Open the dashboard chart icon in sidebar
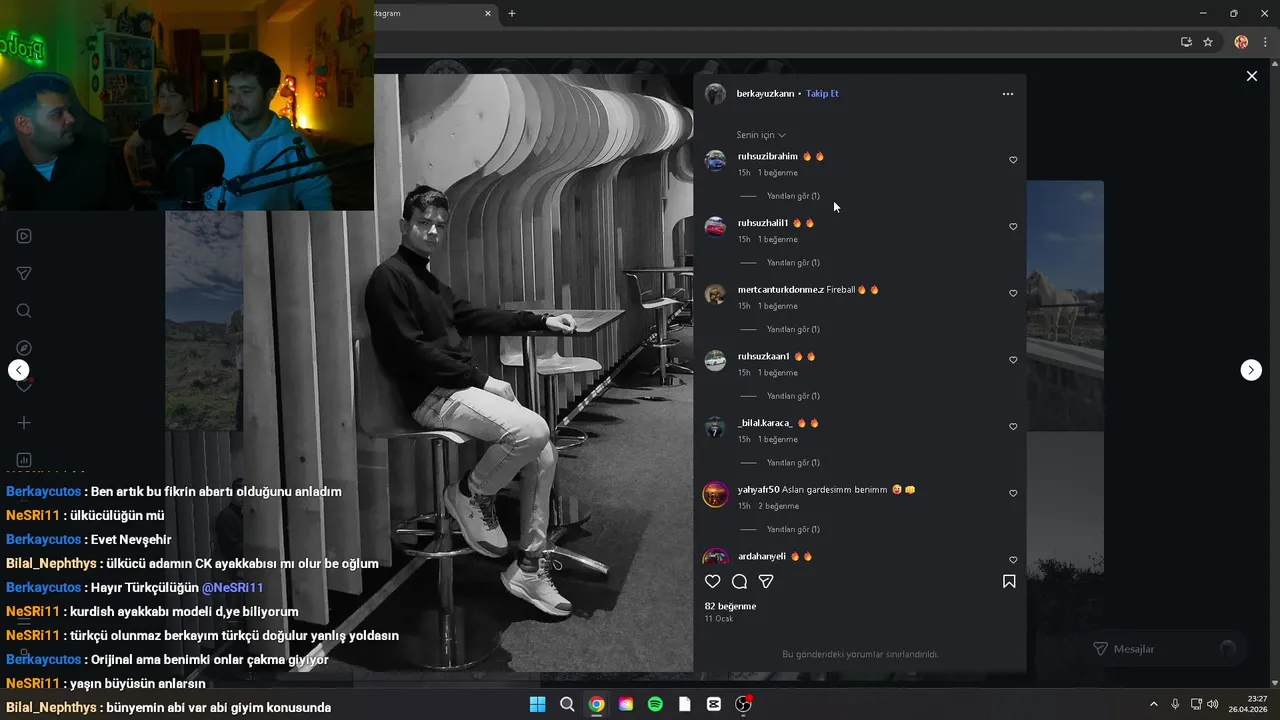 coord(24,460)
